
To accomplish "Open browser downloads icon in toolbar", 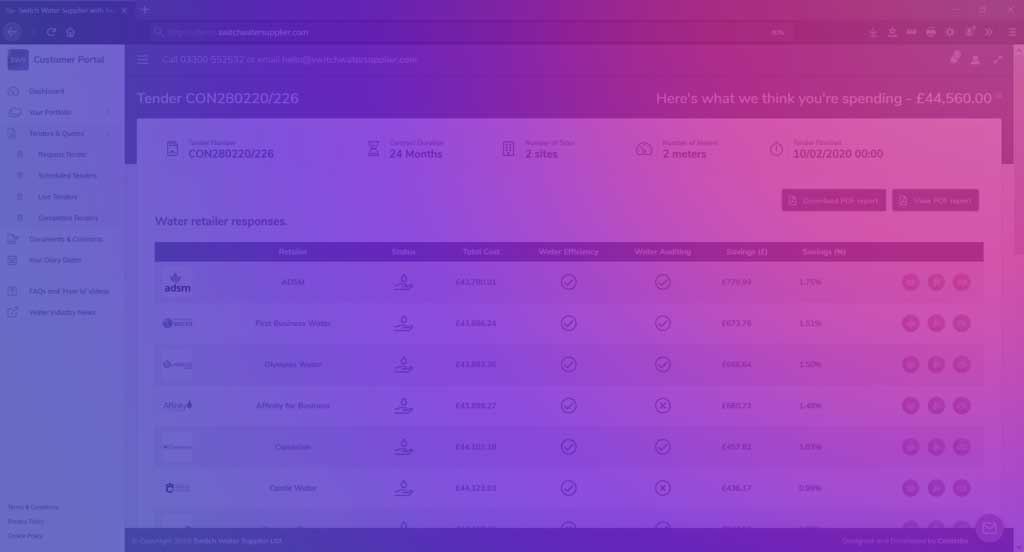I will click(873, 32).
